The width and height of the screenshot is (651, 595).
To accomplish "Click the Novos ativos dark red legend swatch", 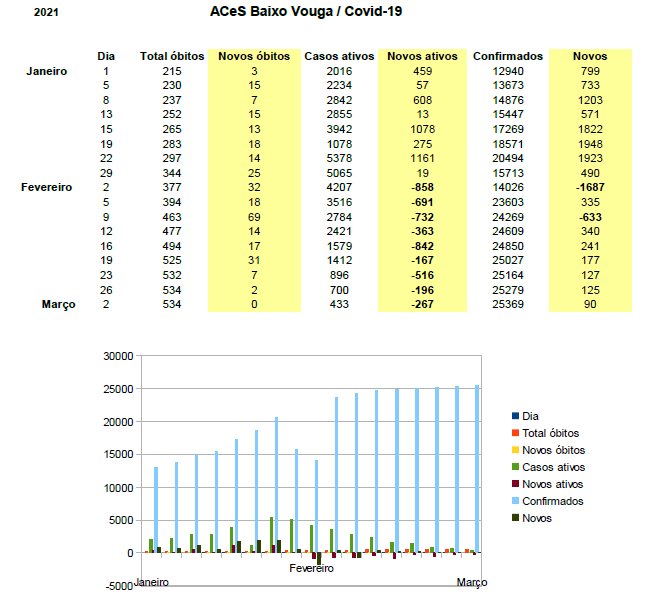I will pos(515,484).
